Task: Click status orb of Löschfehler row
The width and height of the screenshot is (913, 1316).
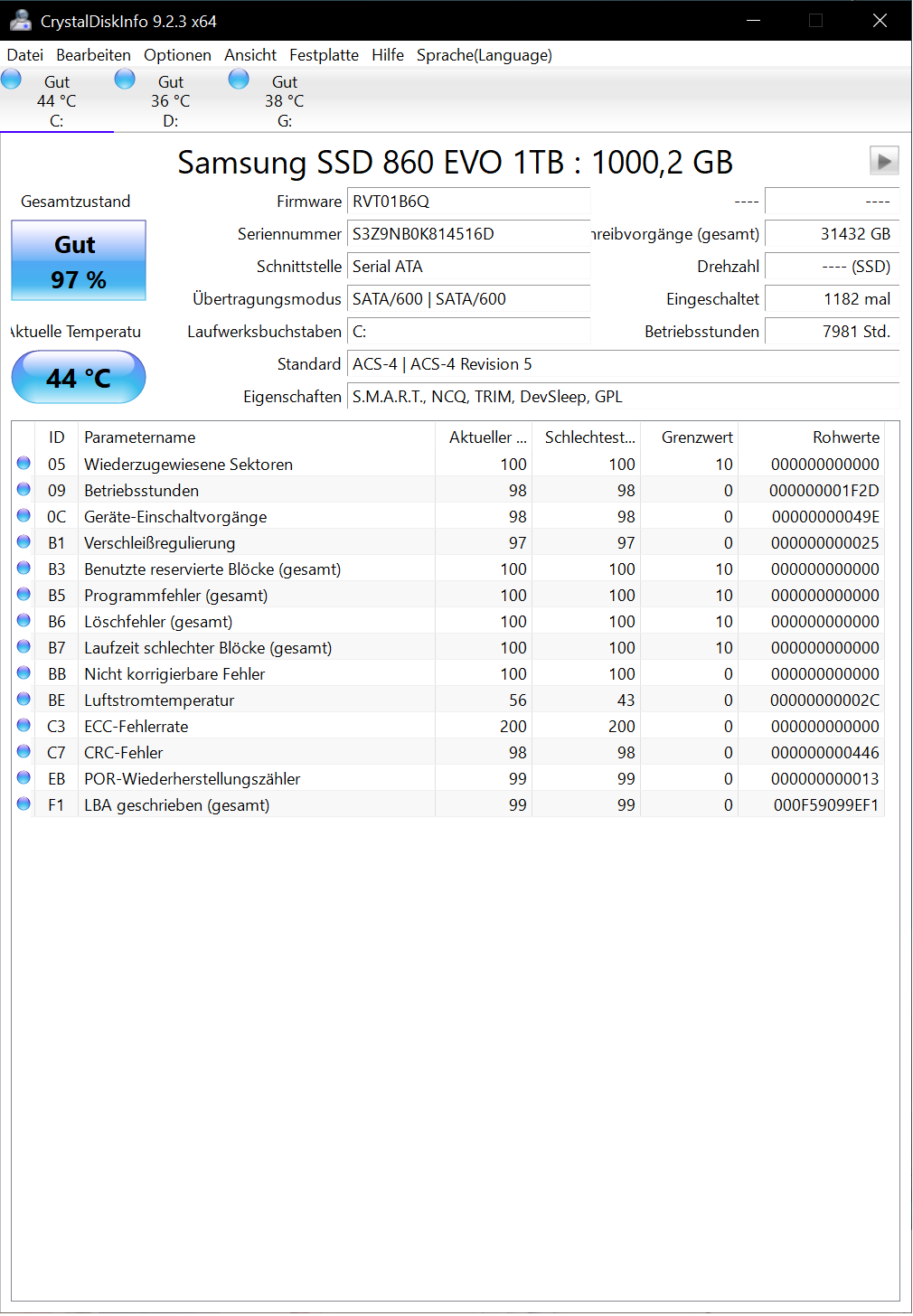Action: point(24,620)
